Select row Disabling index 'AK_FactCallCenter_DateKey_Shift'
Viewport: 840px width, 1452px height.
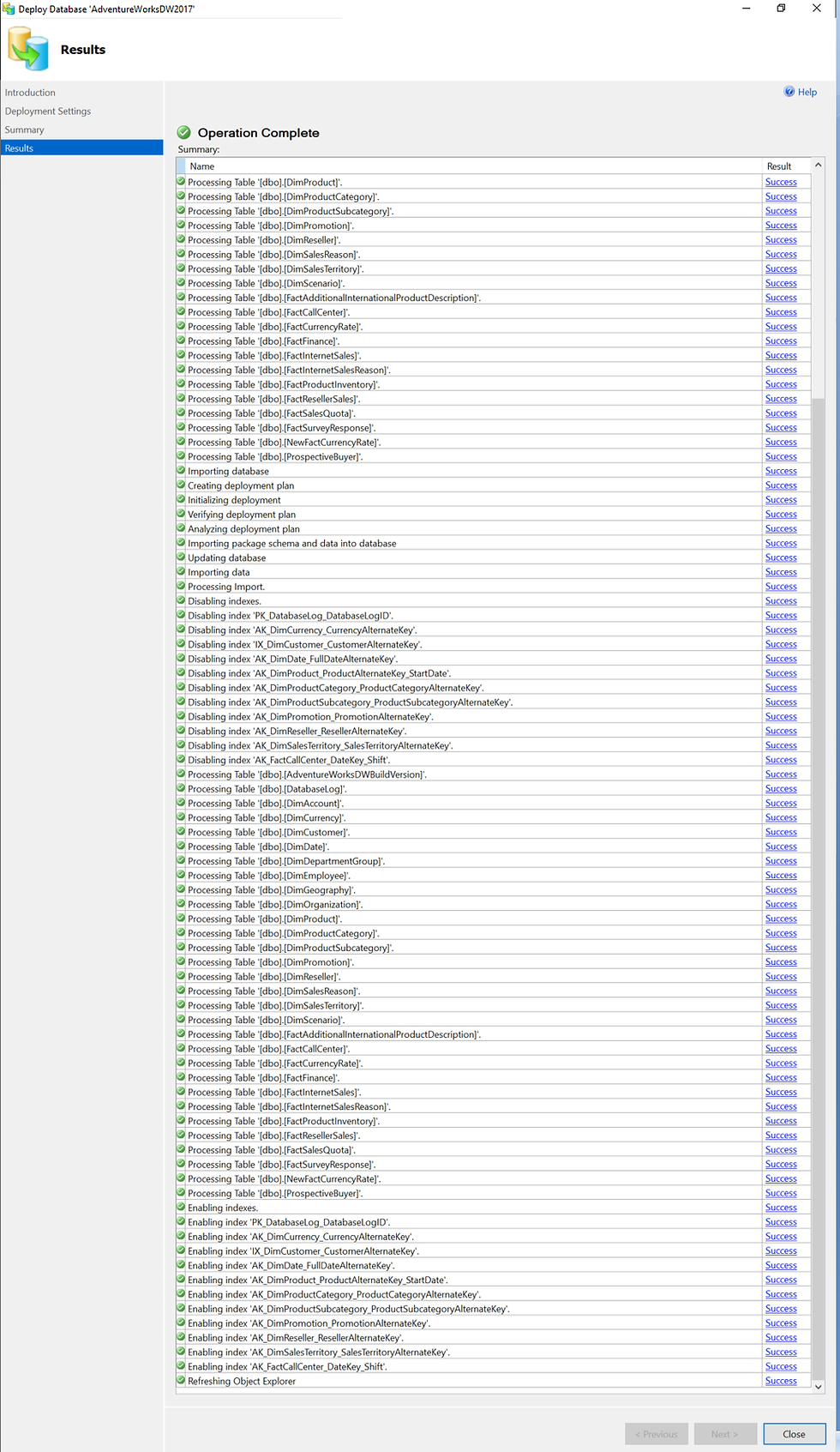(x=493, y=760)
